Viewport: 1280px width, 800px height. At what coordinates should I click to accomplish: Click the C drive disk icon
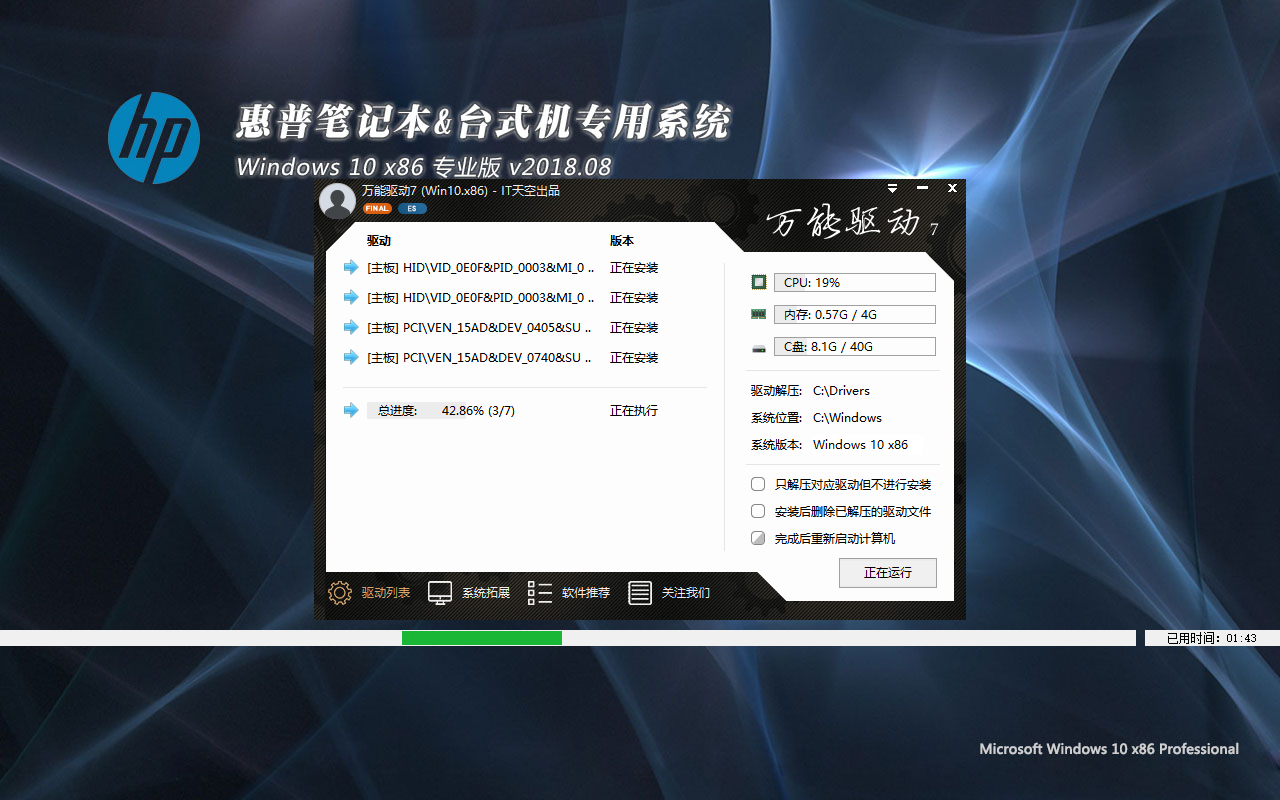click(x=759, y=347)
